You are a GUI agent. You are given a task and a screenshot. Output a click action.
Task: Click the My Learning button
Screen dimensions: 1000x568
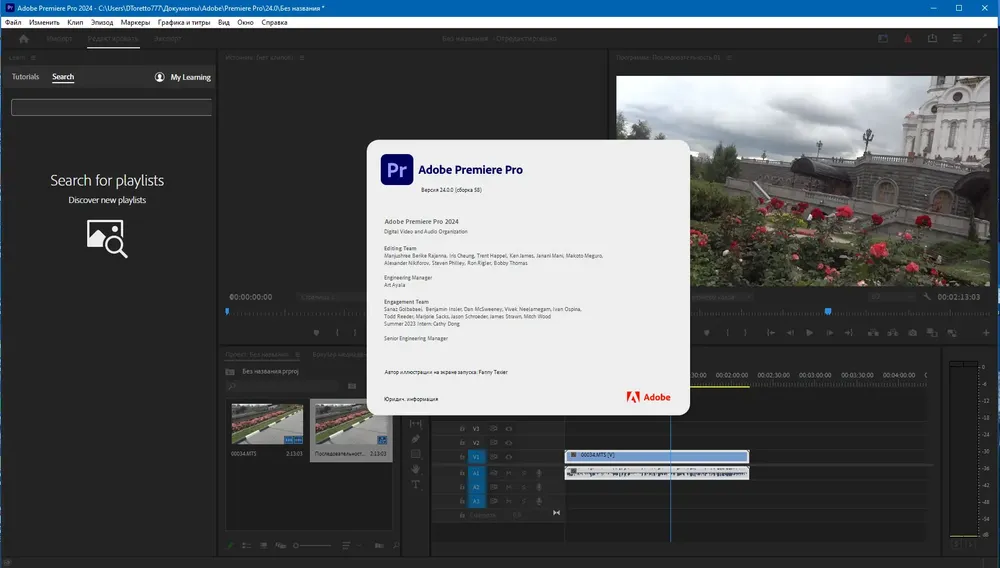pos(182,77)
